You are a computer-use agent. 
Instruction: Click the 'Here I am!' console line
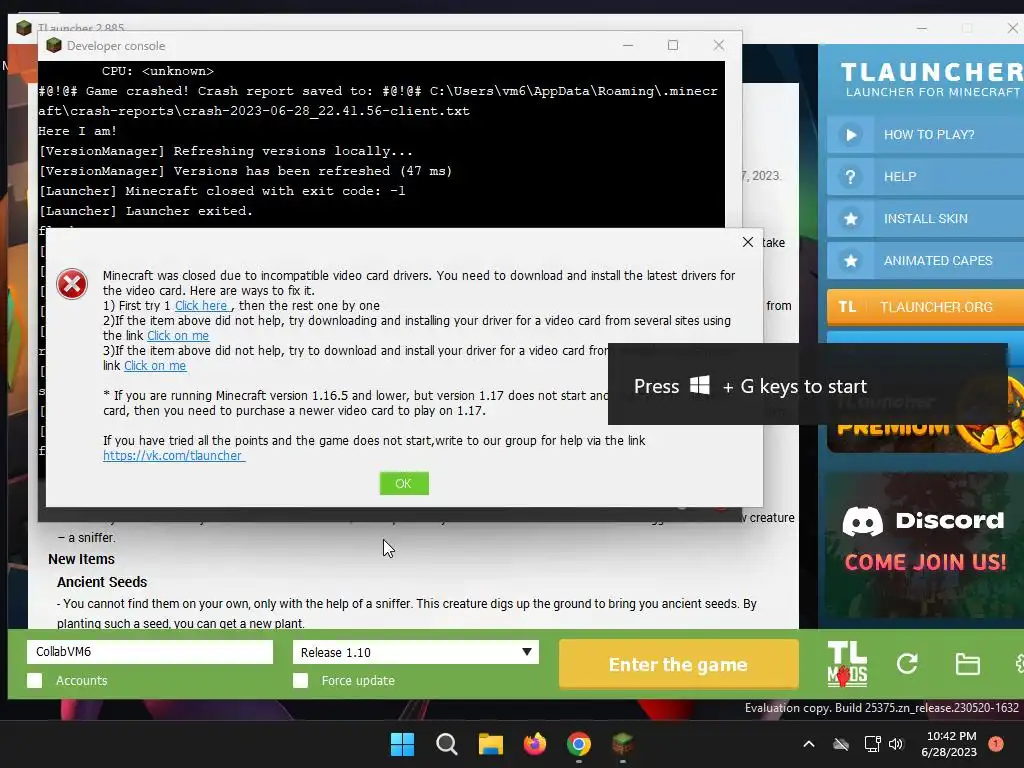(x=77, y=131)
